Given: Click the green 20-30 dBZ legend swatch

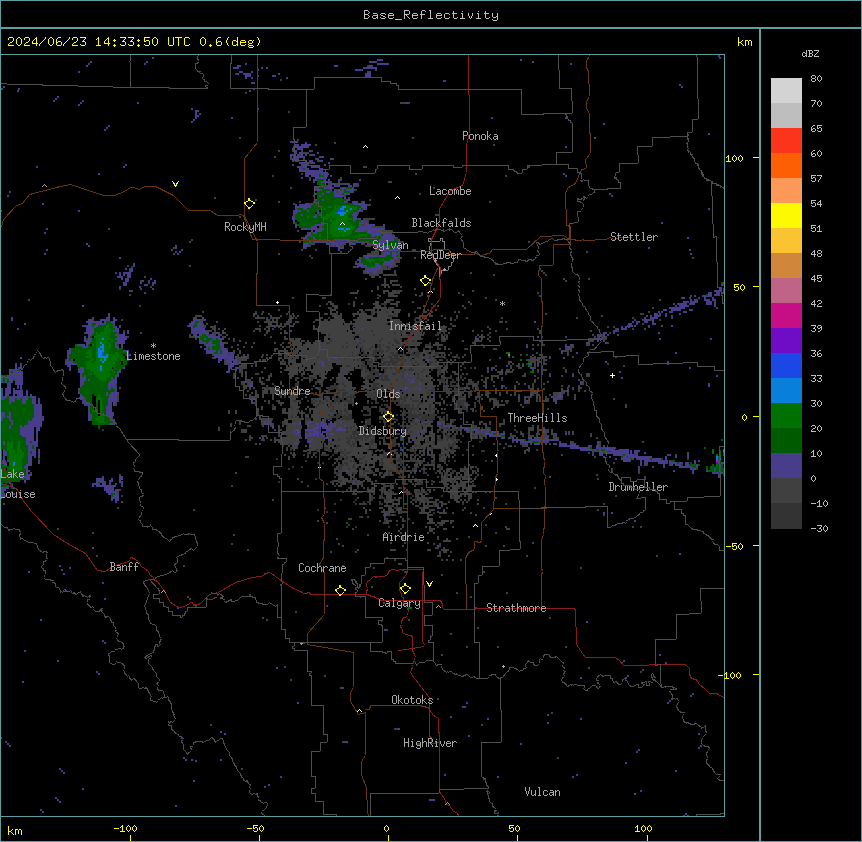Looking at the screenshot, I should pos(786,416).
